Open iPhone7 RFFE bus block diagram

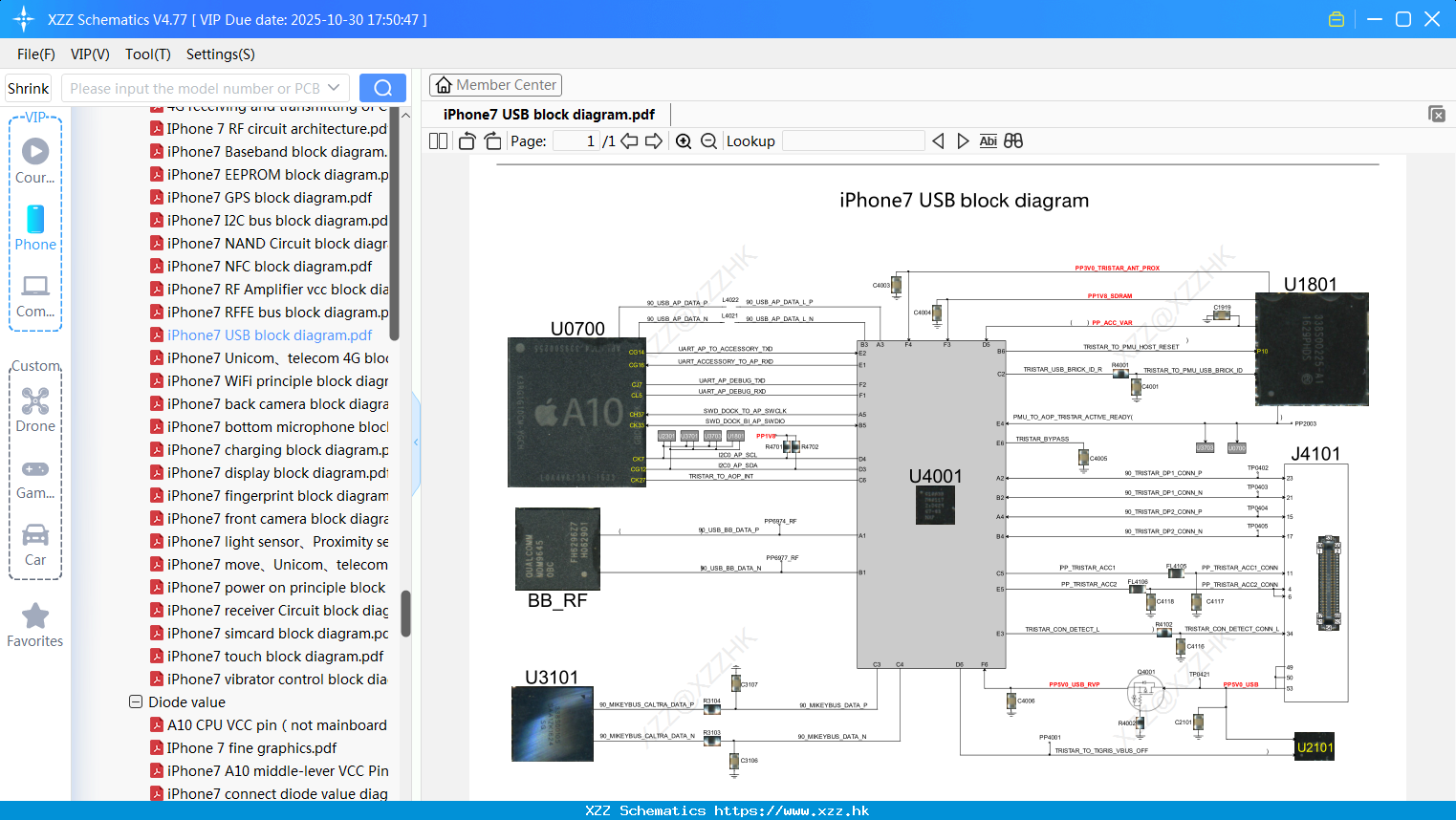(x=269, y=313)
